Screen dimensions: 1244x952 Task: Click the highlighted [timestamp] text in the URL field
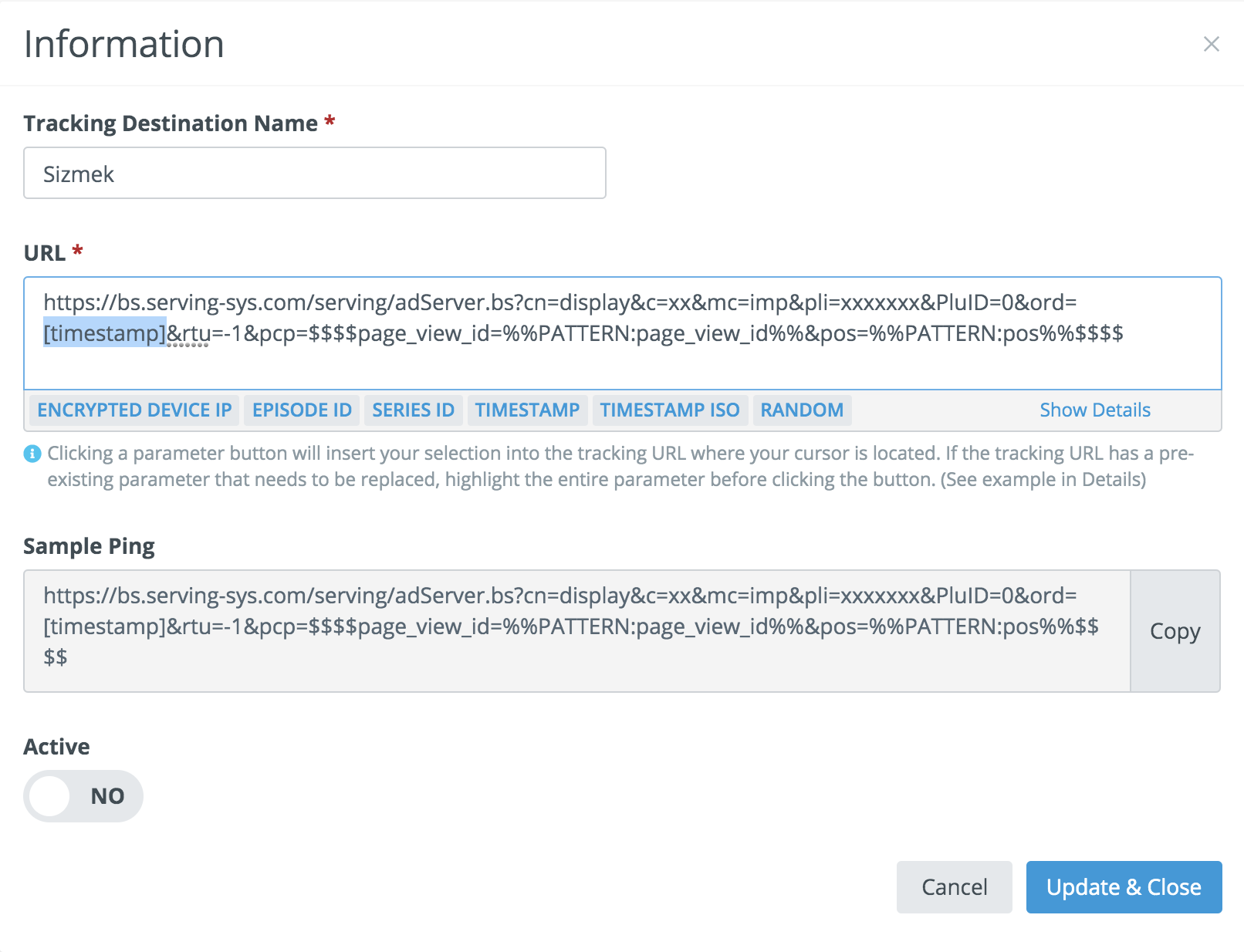(x=105, y=333)
